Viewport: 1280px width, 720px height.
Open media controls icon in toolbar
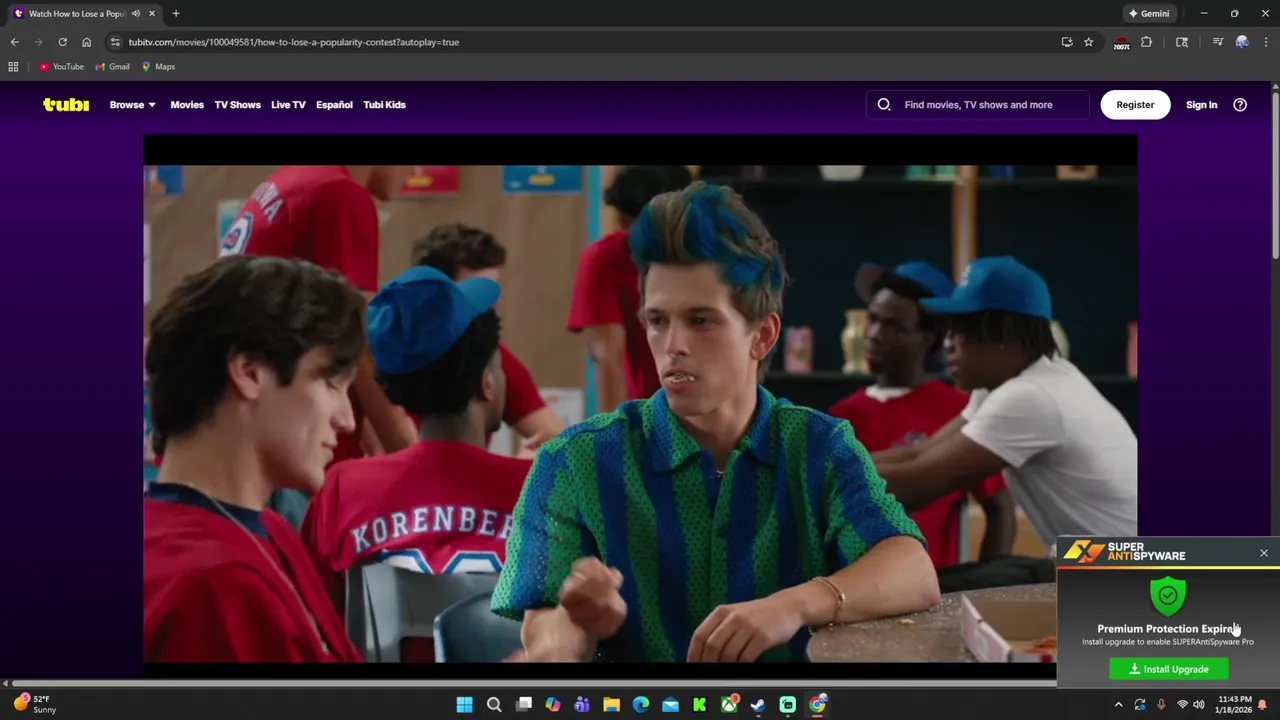coord(1218,42)
